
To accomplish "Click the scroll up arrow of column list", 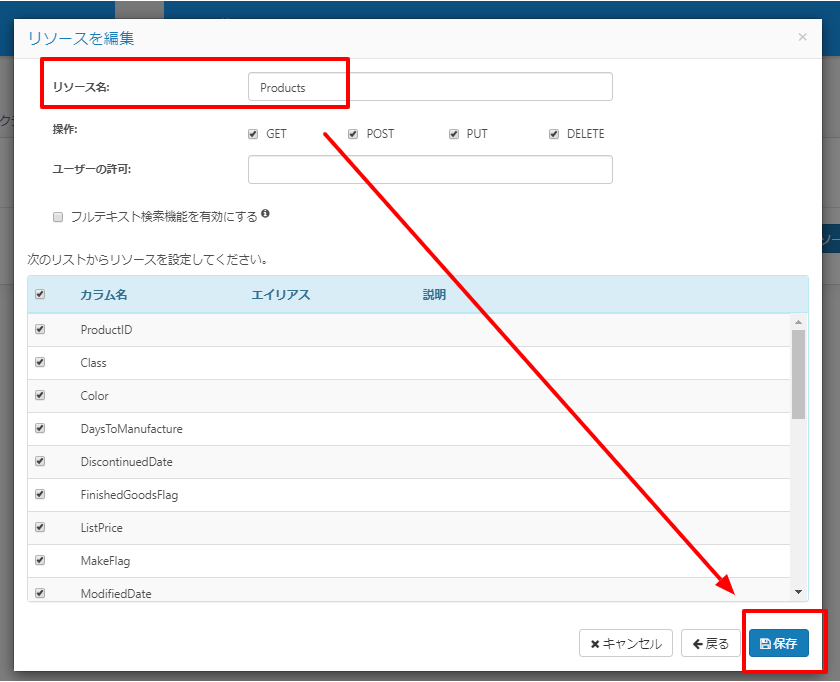I will coord(798,322).
